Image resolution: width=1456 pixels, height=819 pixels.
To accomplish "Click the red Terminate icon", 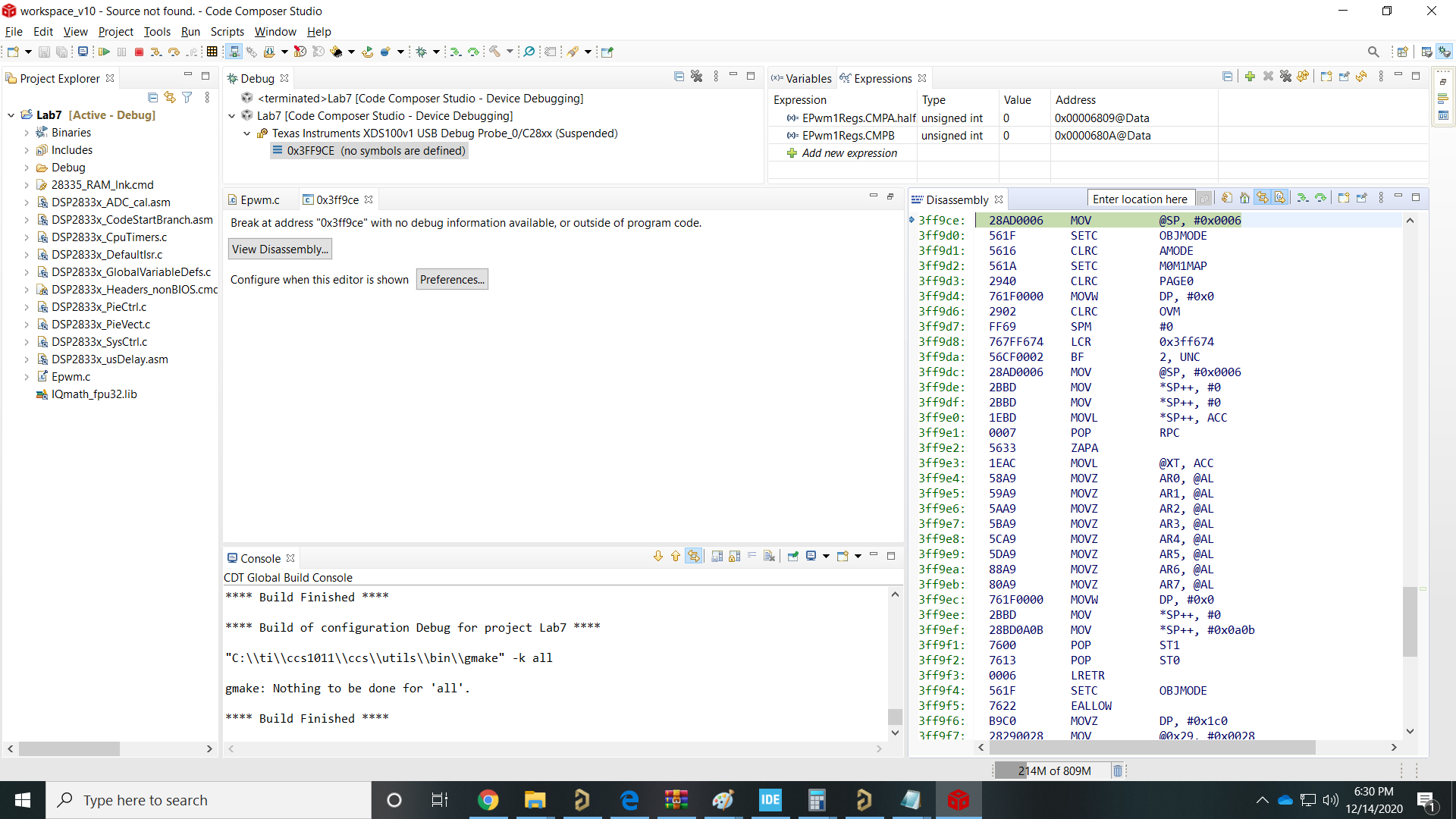I will 139,52.
